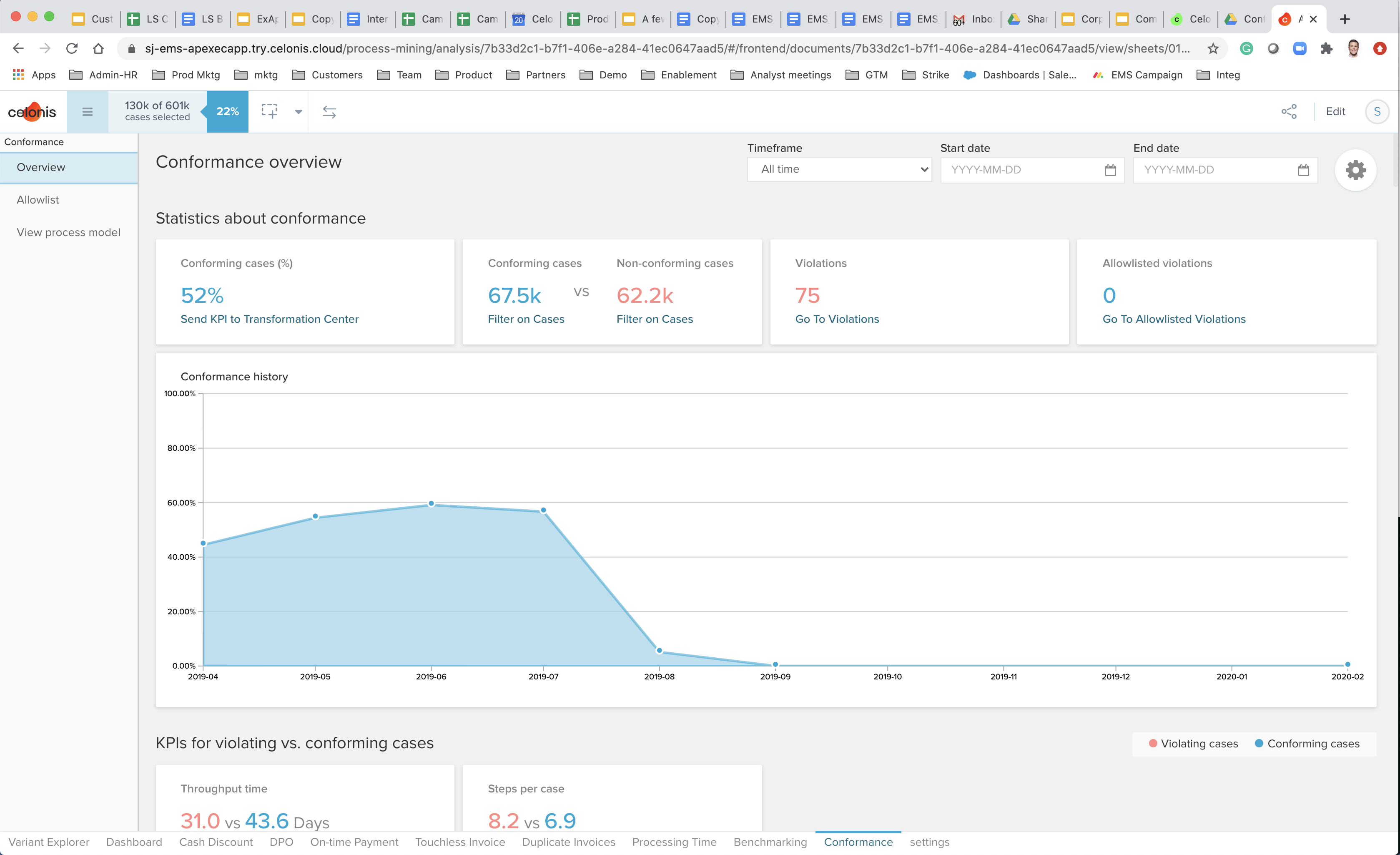Click the user profile avatar with S
The width and height of the screenshot is (1400, 855).
pos(1377,111)
